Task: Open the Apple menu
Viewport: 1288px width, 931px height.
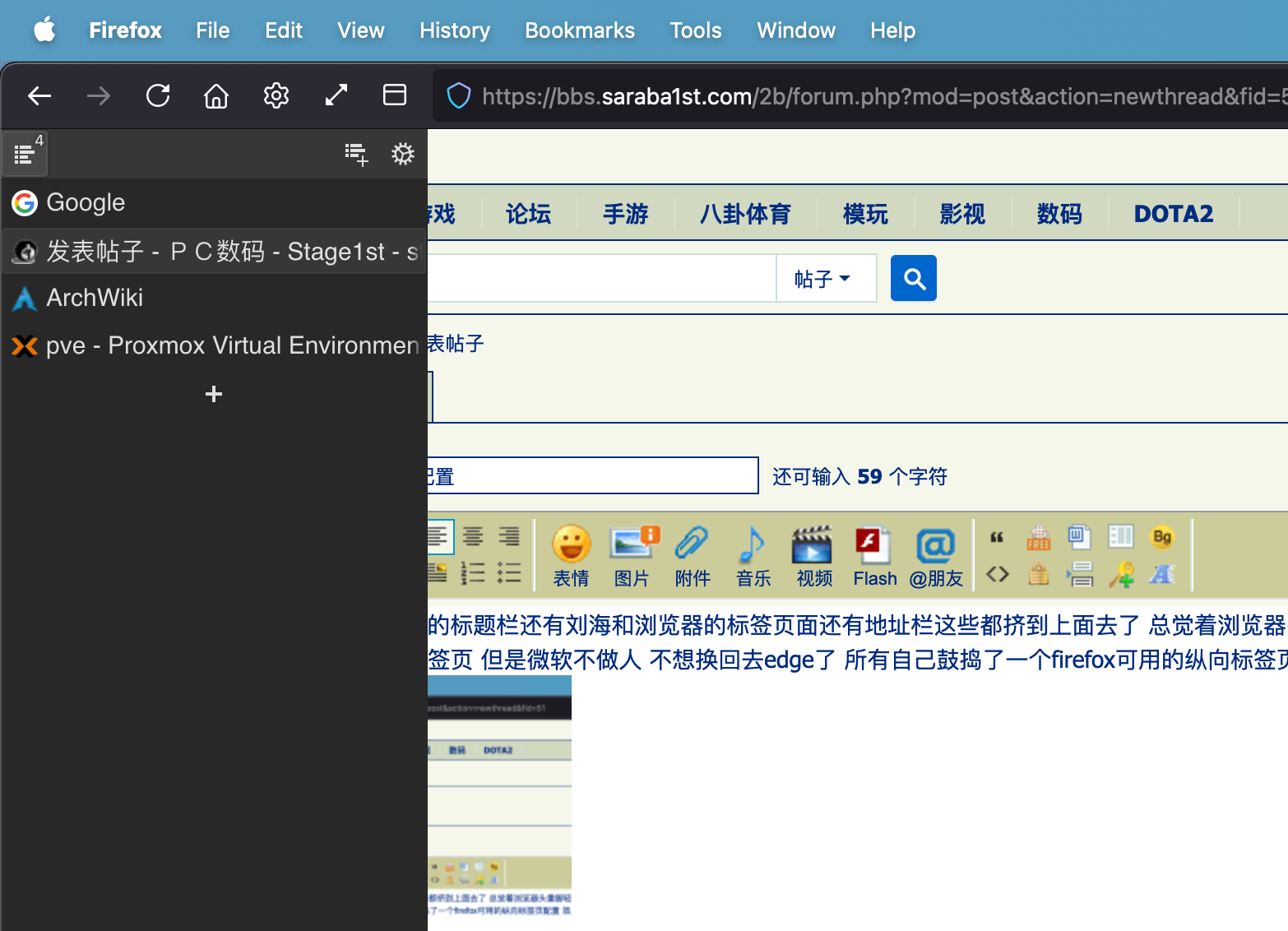Action: [44, 30]
